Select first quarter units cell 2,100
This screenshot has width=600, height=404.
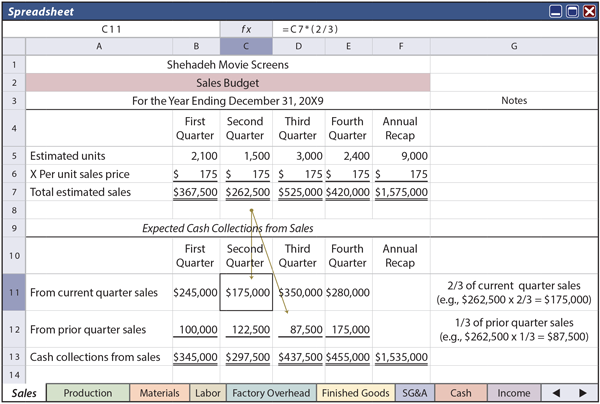[x=196, y=156]
